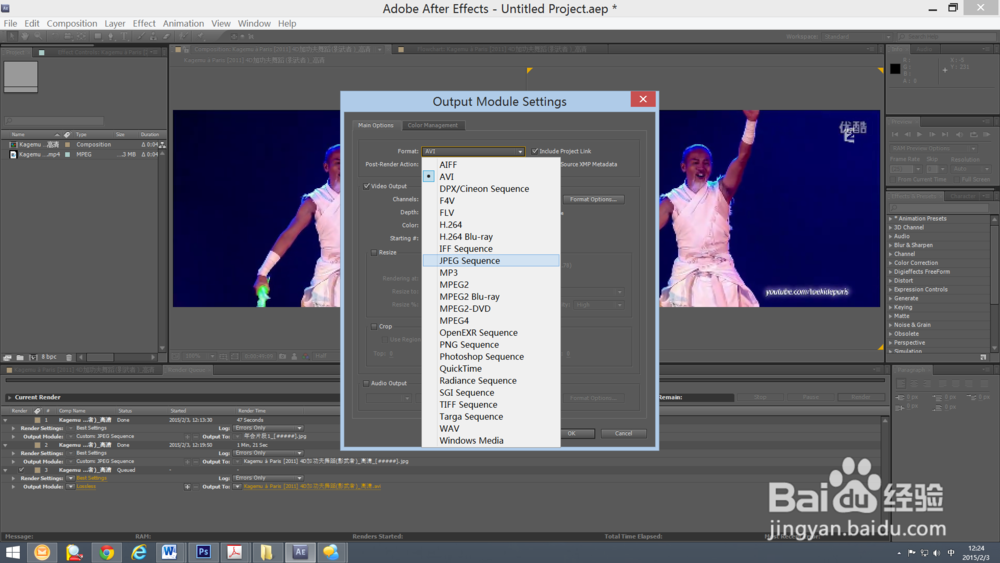Switch to After Effects taskbar icon
This screenshot has height=563, width=1000.
tap(300, 552)
